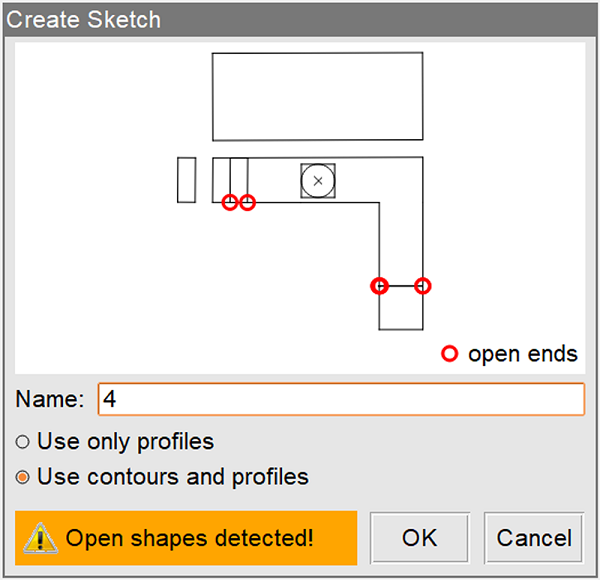Select the large top rectangle in preview
This screenshot has width=600, height=580.
click(x=317, y=96)
